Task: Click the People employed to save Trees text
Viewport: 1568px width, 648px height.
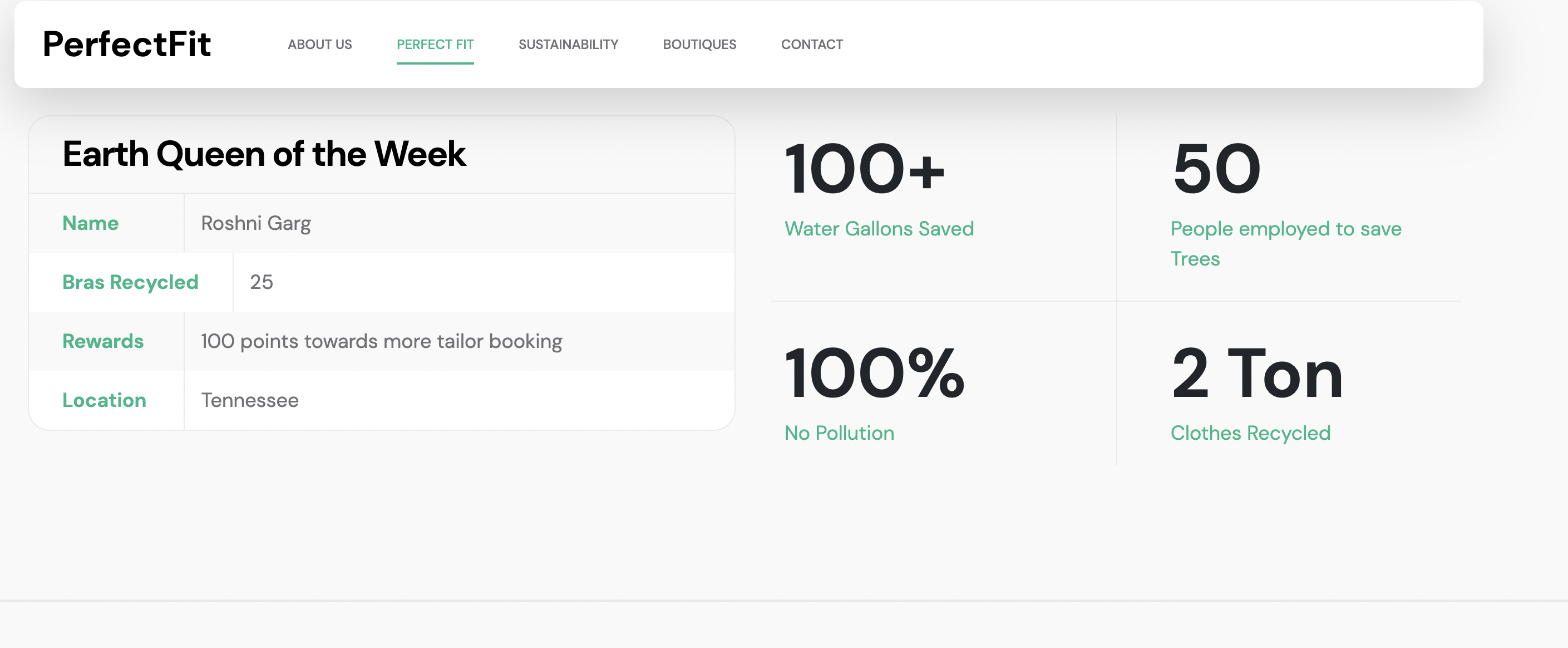Action: tap(1285, 243)
